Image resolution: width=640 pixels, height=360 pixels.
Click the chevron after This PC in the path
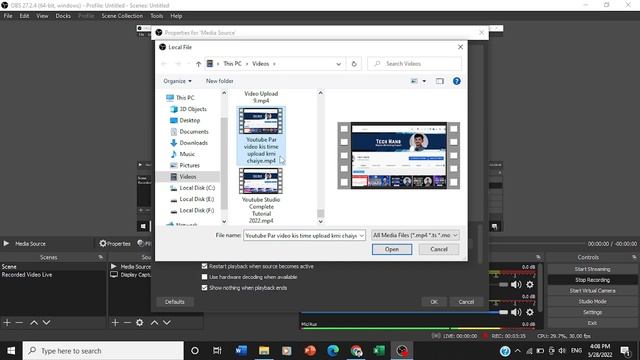coord(247,64)
